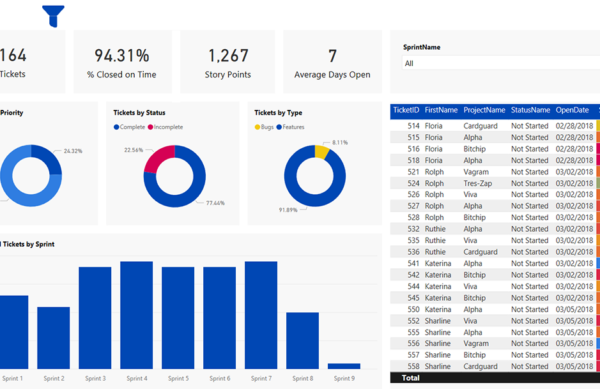Sort table by StatusName column header
Viewport: 600px width, 389px height.
(x=530, y=110)
